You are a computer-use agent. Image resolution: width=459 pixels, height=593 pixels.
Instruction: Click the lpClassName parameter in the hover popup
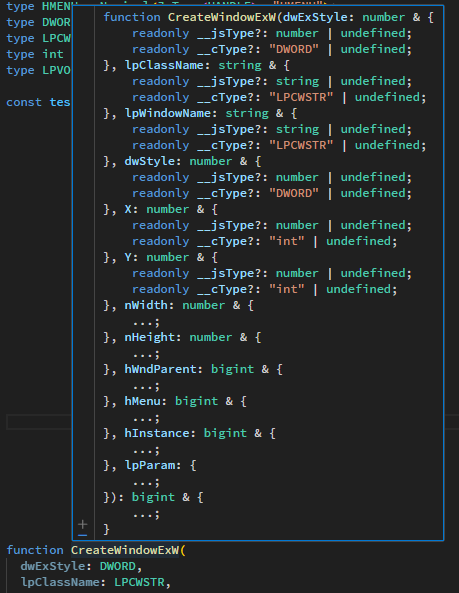coord(164,65)
